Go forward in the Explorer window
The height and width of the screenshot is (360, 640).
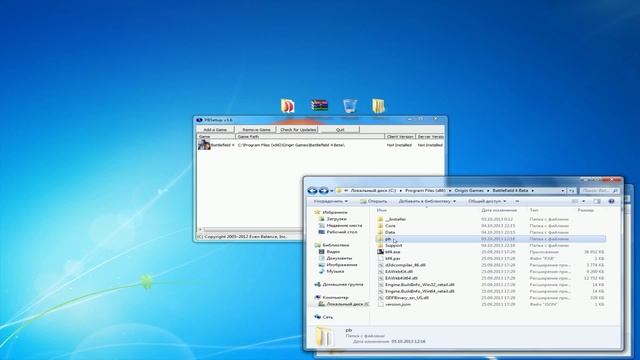click(x=323, y=191)
